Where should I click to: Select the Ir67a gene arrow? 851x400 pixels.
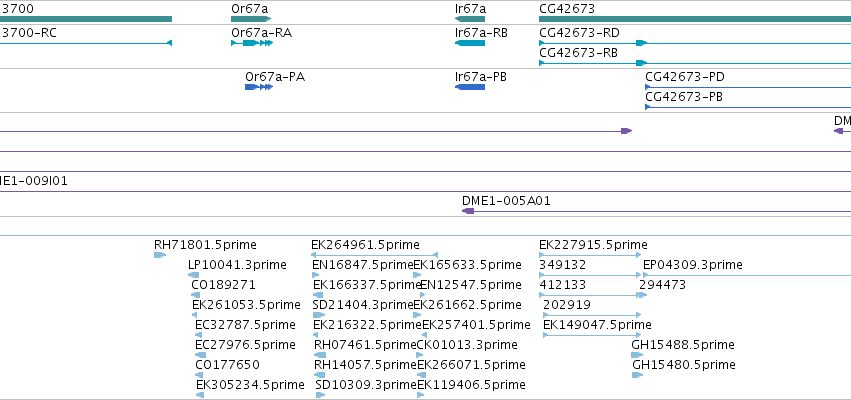tap(470, 19)
